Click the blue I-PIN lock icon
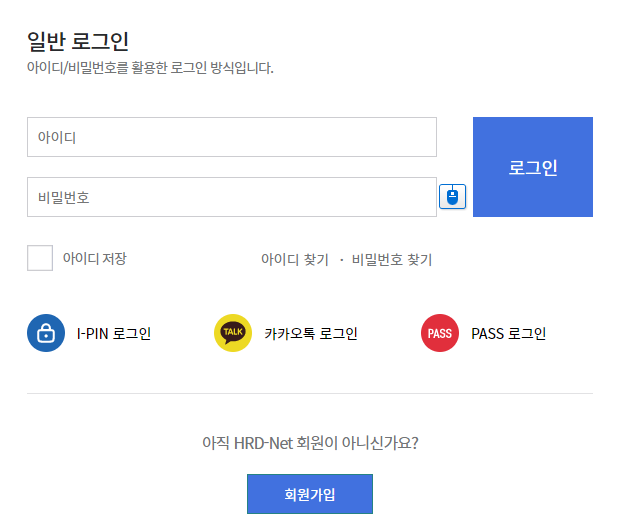The image size is (618, 527). point(46,333)
